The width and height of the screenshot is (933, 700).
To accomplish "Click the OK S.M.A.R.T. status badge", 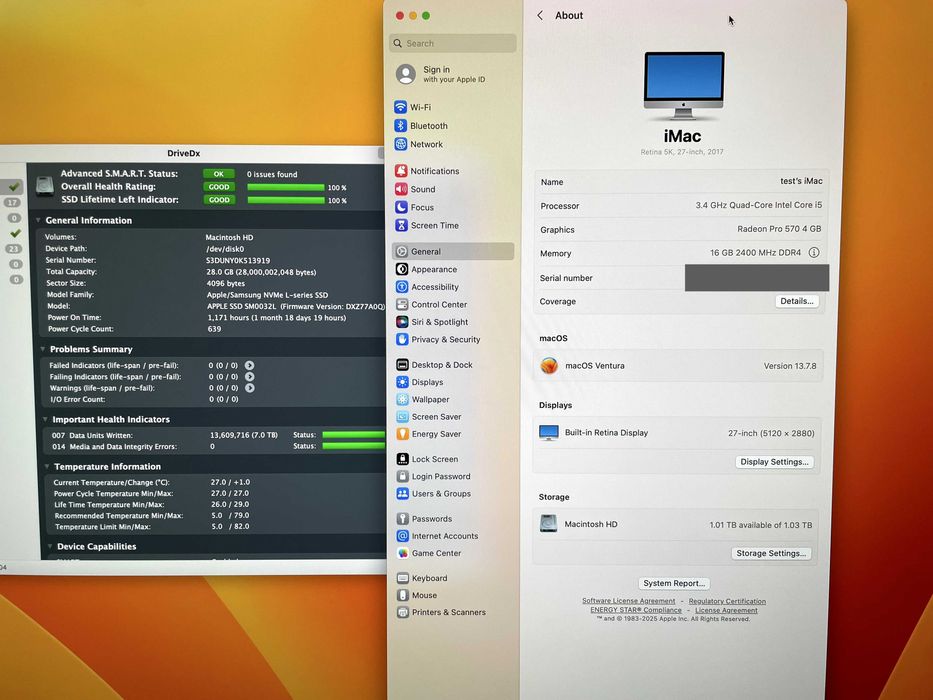I will [218, 174].
